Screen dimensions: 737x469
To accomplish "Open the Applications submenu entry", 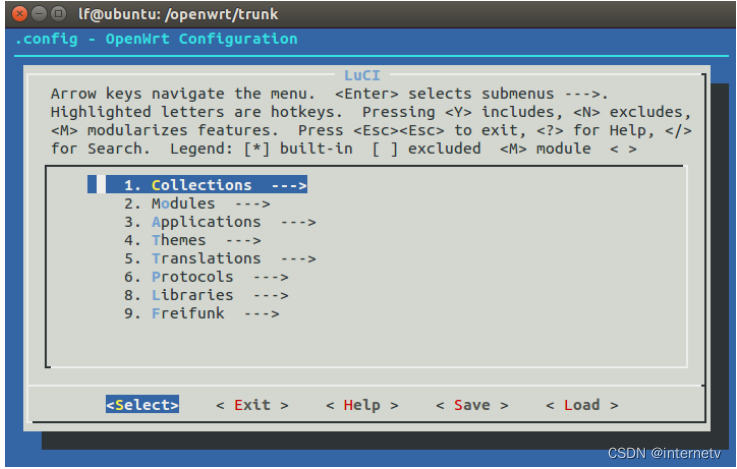I will (220, 222).
